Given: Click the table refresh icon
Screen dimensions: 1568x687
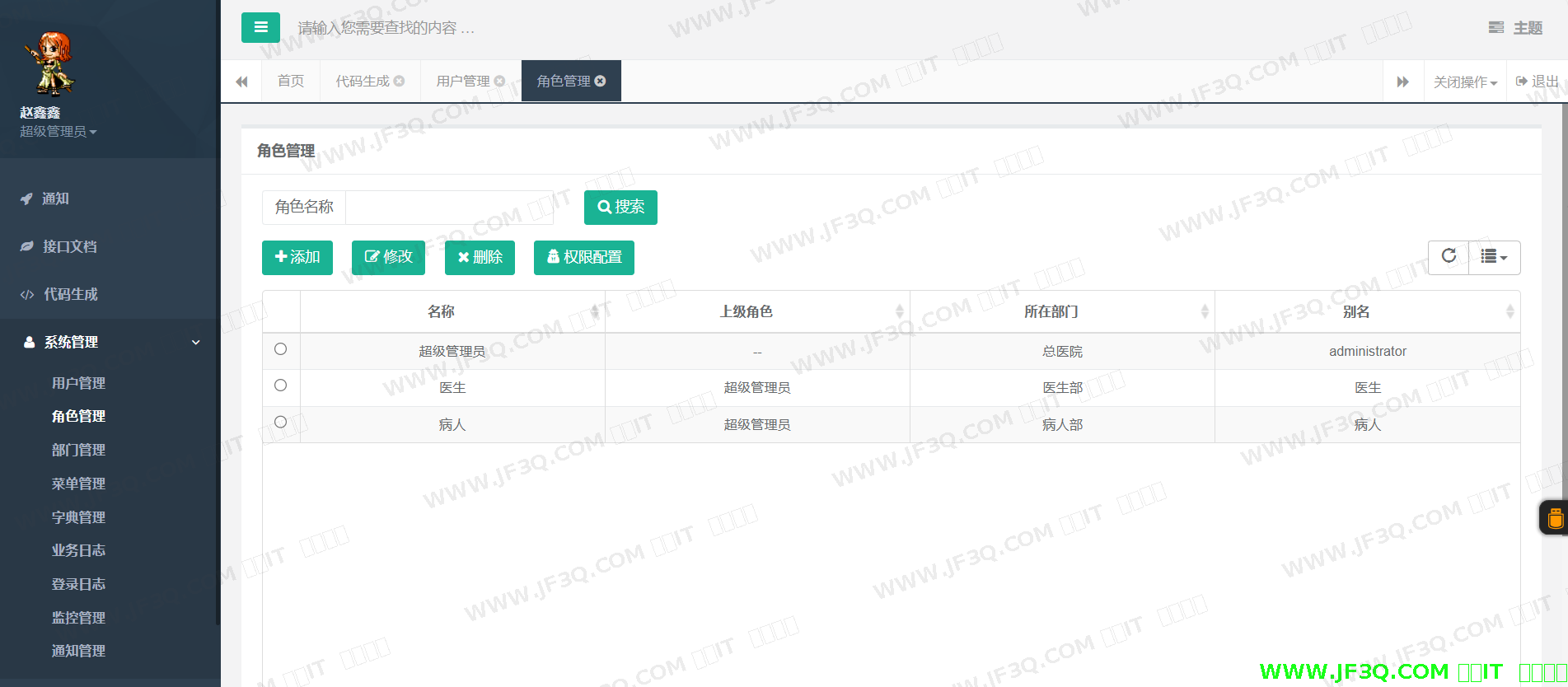Looking at the screenshot, I should pyautogui.click(x=1449, y=257).
